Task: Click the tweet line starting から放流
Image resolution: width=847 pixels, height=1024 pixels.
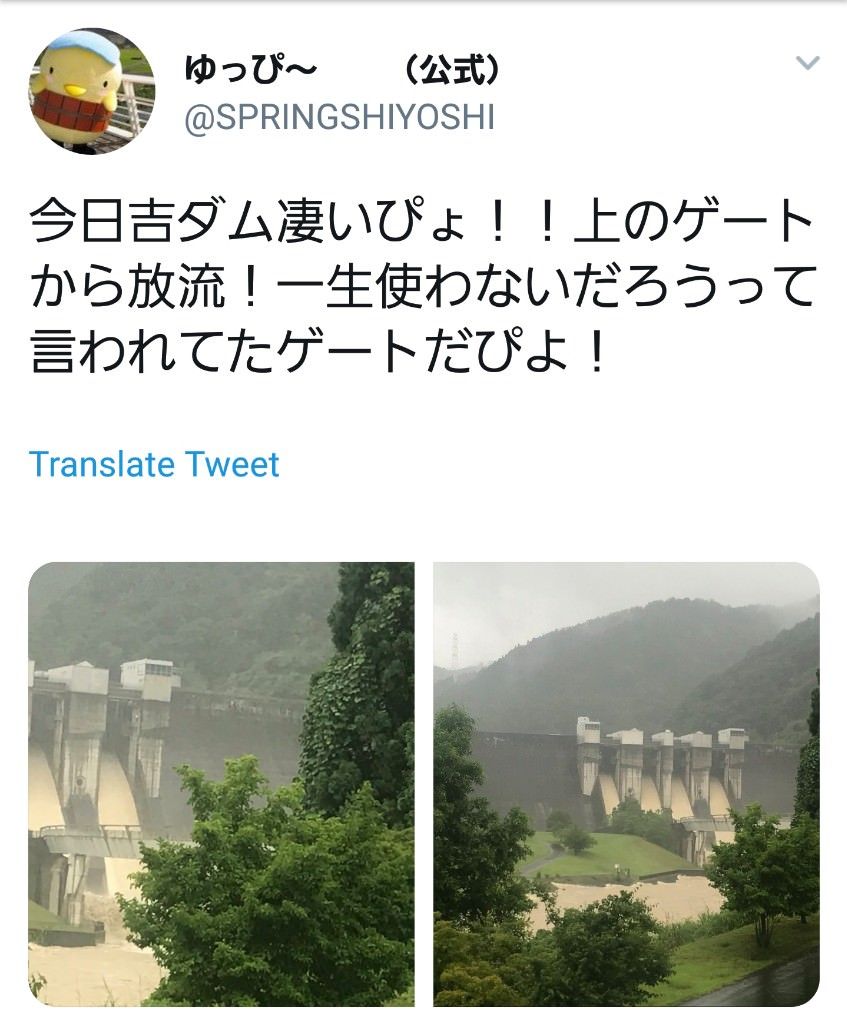Action: (x=423, y=287)
